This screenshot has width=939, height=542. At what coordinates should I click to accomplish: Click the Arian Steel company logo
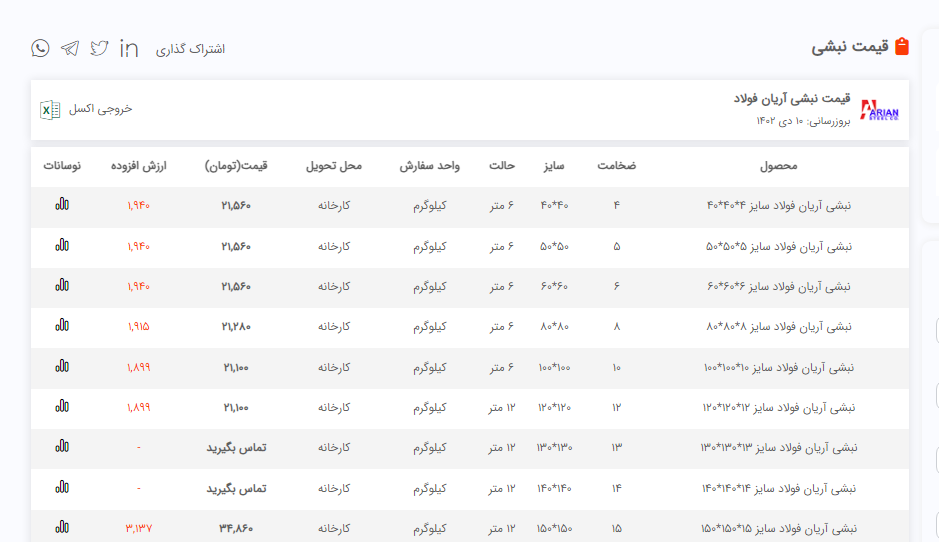pos(880,109)
